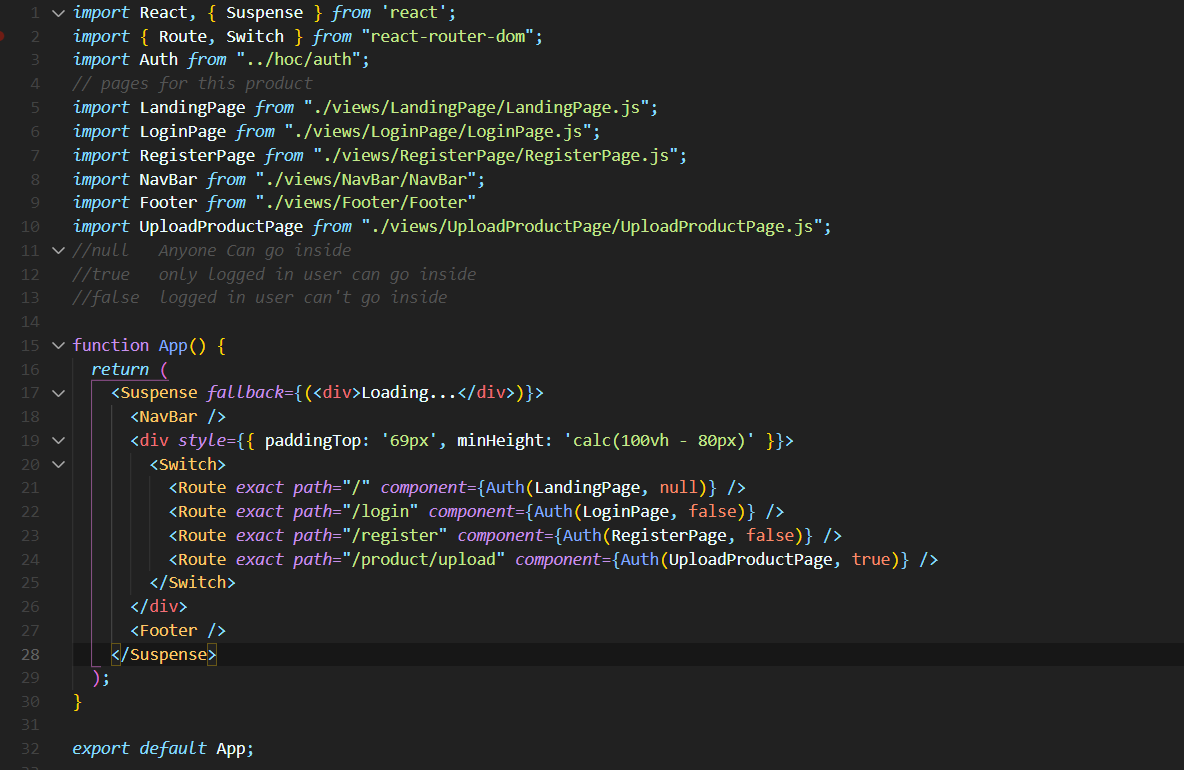Click the "return (" statement on line 16

click(x=129, y=370)
